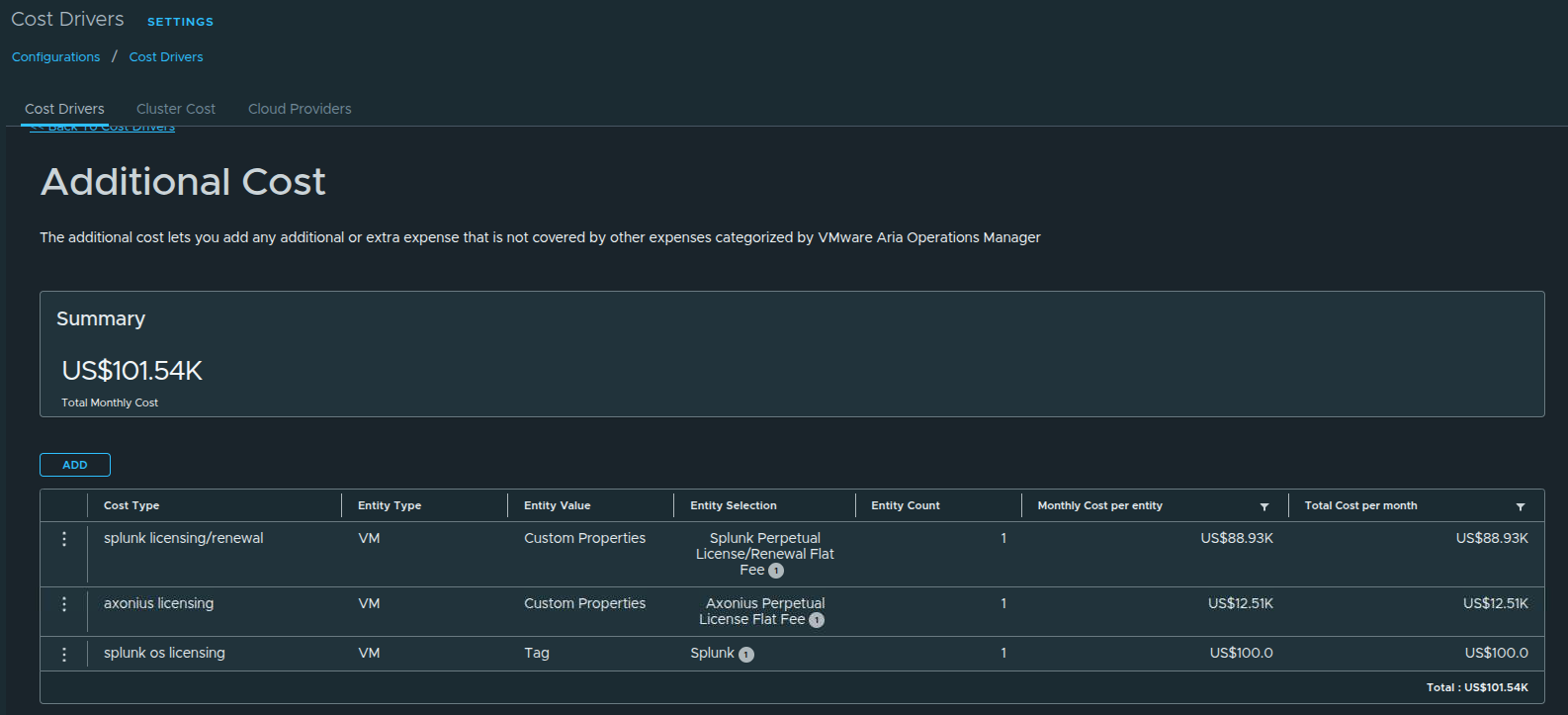
Task: Open actions menu for splunk os licensing row
Action: coord(64,654)
